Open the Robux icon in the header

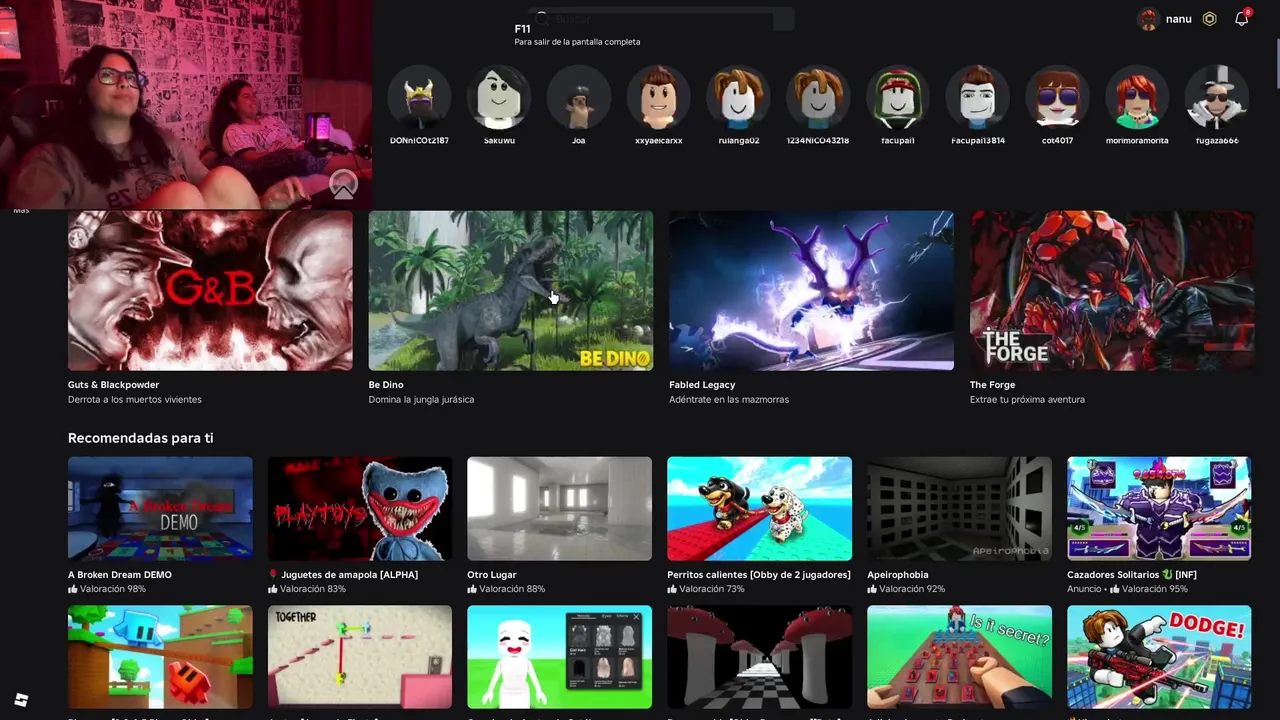click(x=1210, y=19)
